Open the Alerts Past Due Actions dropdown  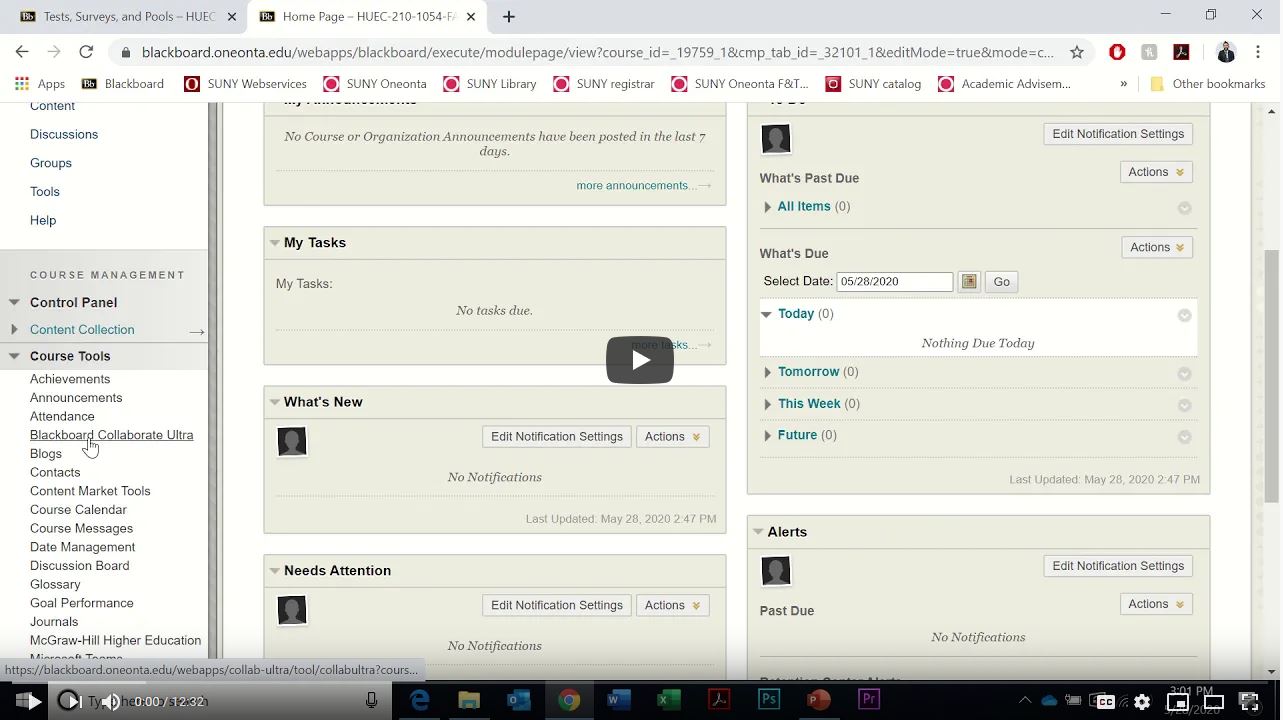[1156, 604]
